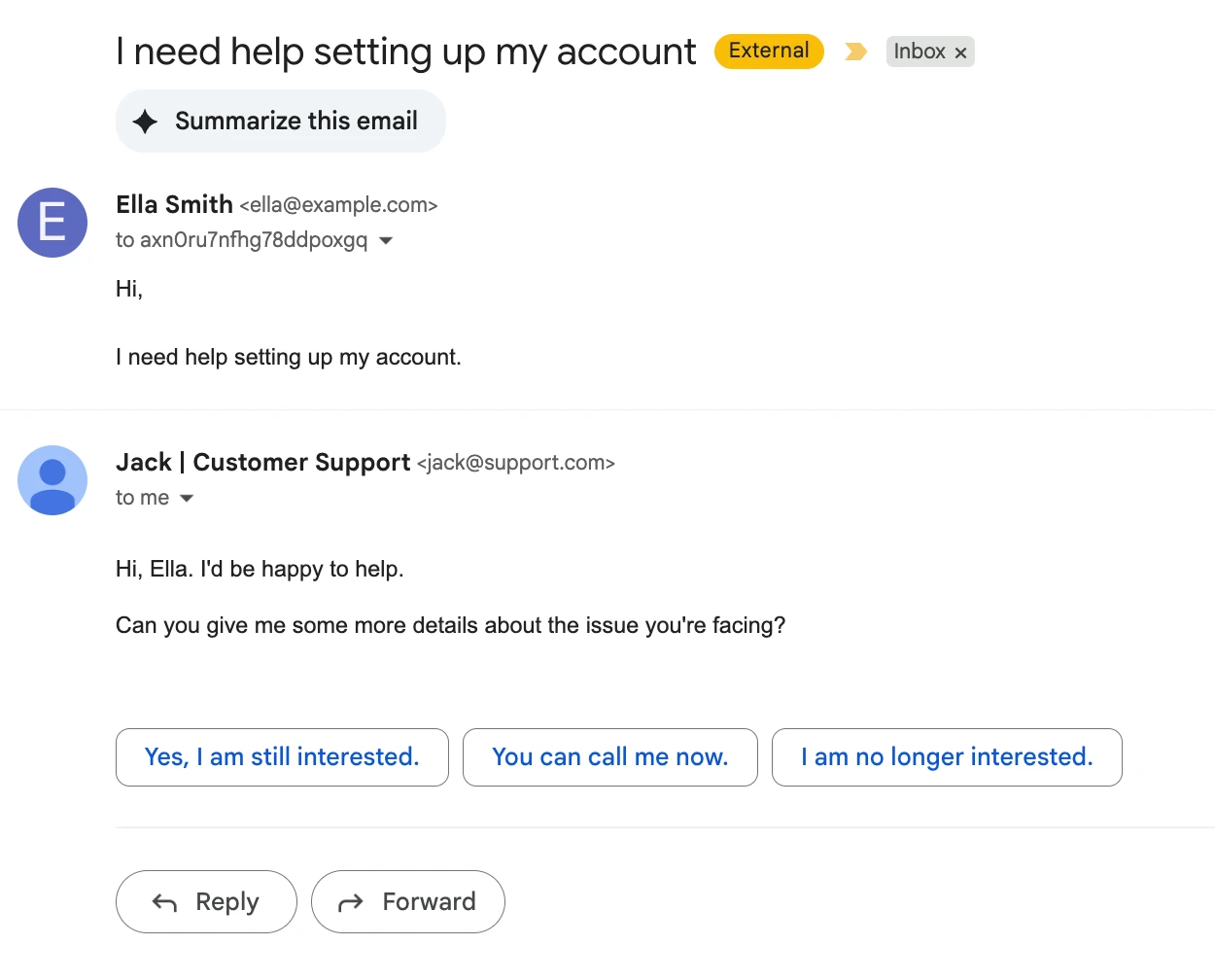The image size is (1215, 980).
Task: Click the External label badge
Action: point(769,52)
